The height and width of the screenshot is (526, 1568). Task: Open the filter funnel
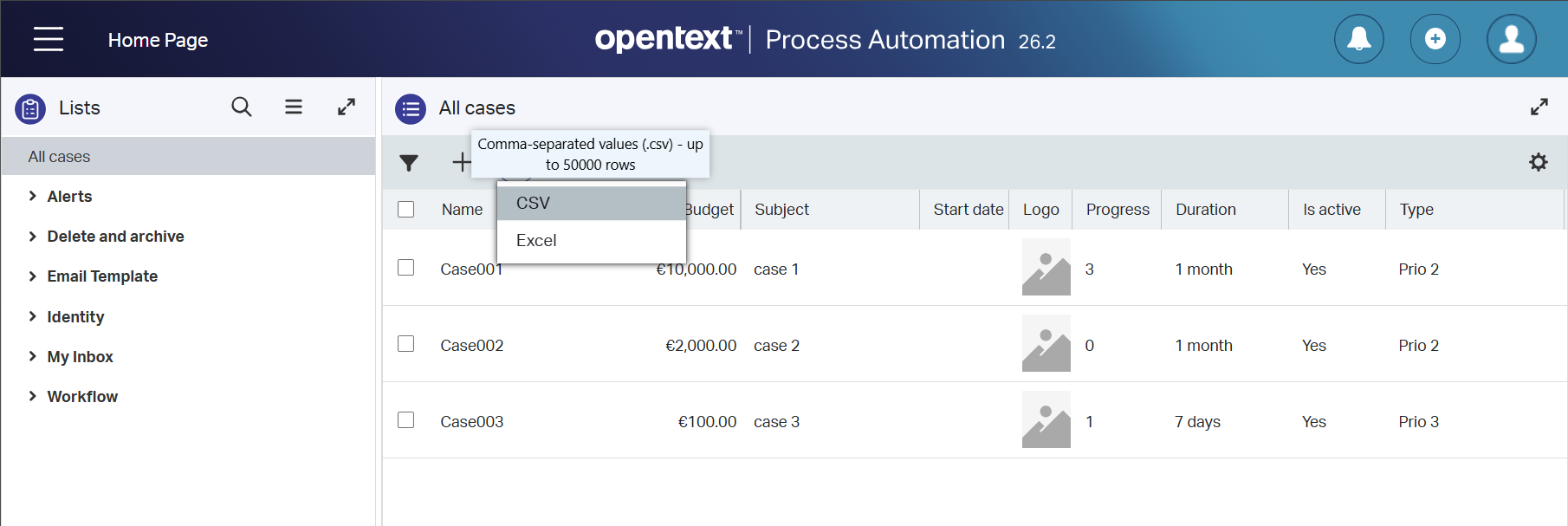(409, 162)
